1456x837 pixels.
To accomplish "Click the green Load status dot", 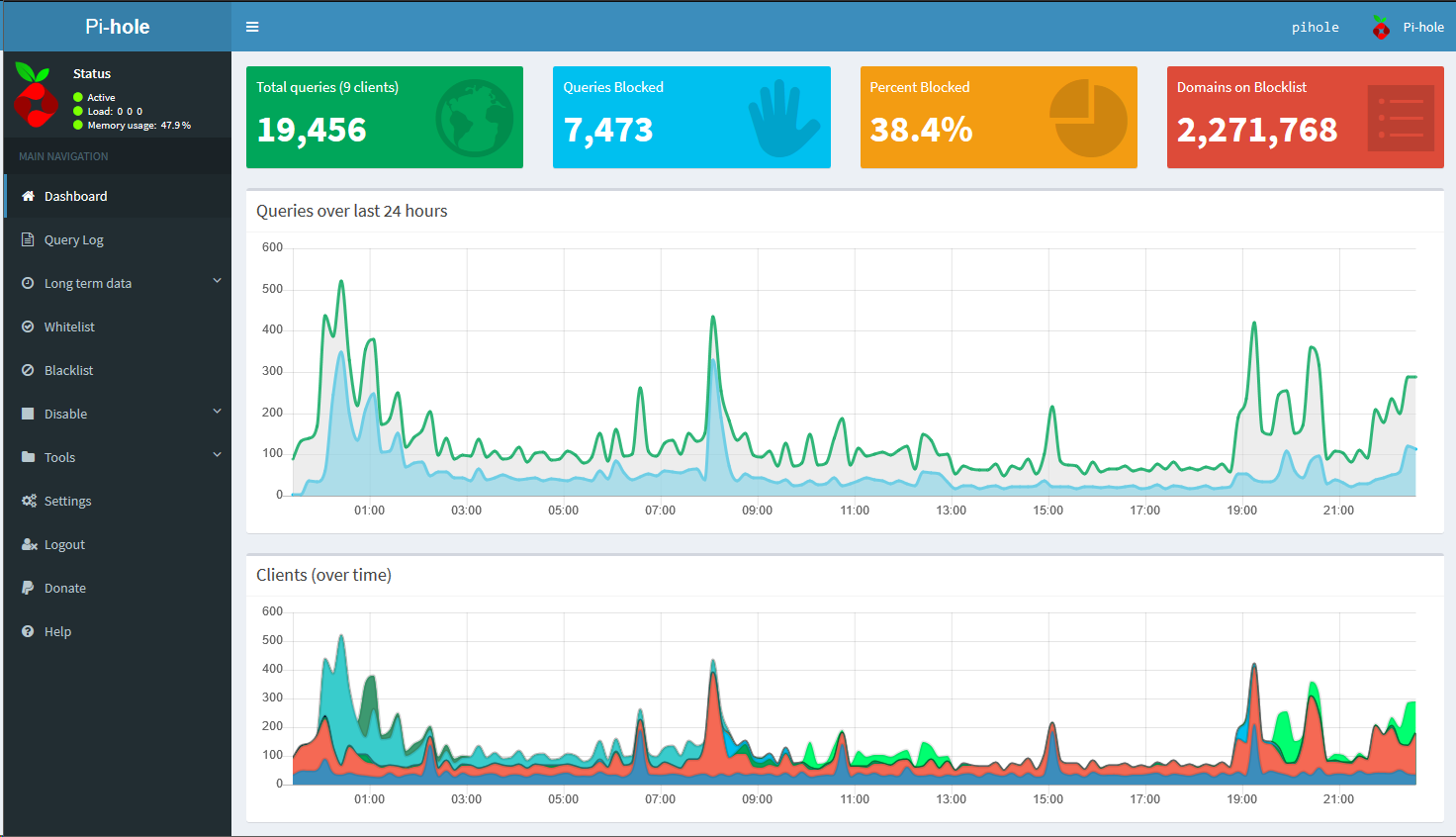I will [78, 111].
